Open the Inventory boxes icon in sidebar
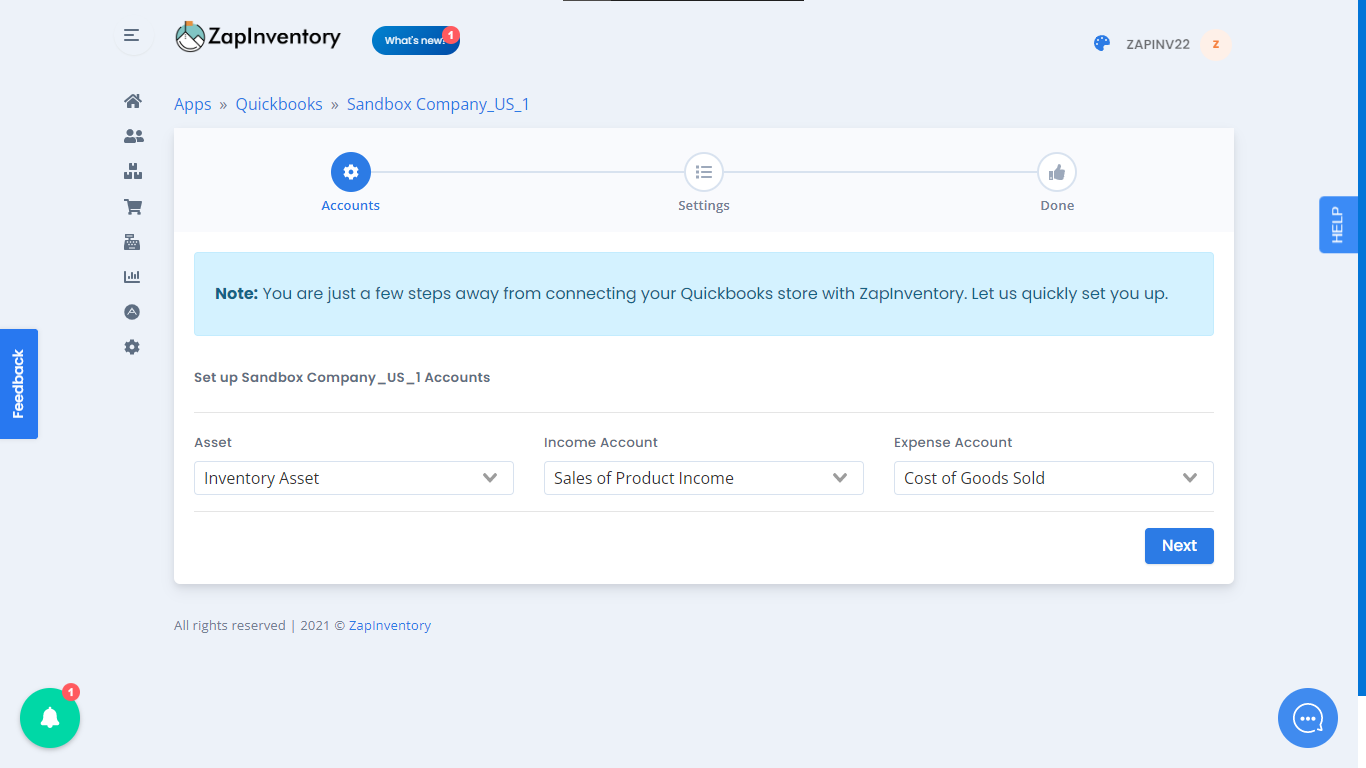 (132, 172)
